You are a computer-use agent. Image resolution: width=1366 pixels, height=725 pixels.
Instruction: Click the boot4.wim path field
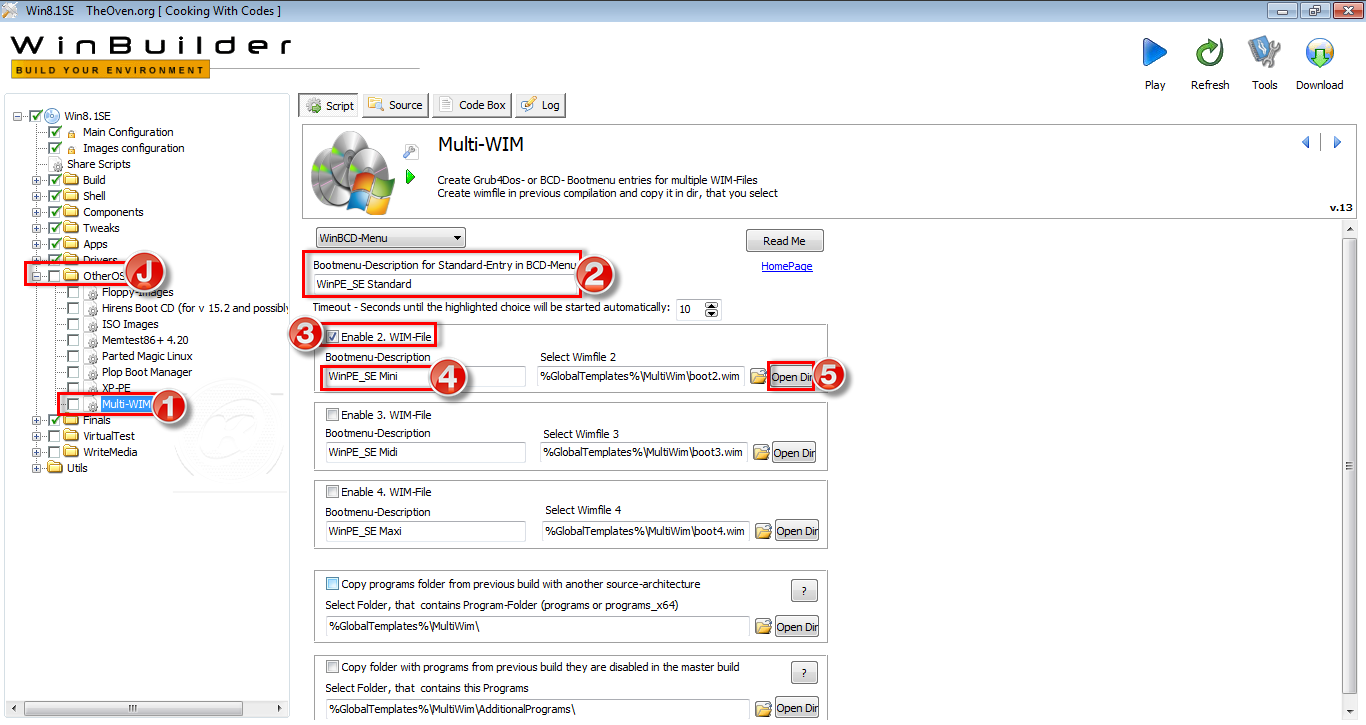646,531
